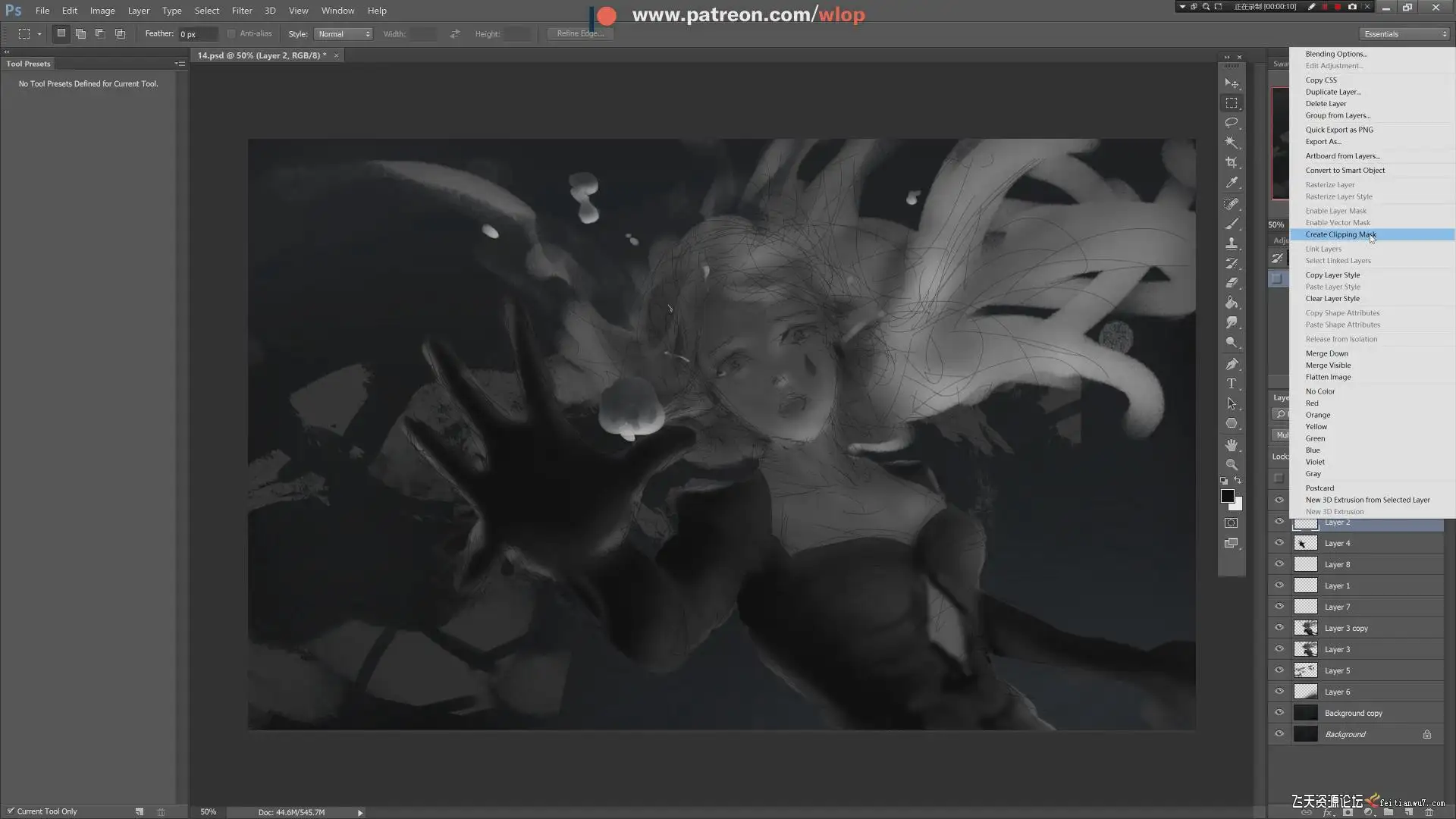Open the Tool Presets panel menu
Image resolution: width=1456 pixels, height=819 pixels.
click(180, 64)
